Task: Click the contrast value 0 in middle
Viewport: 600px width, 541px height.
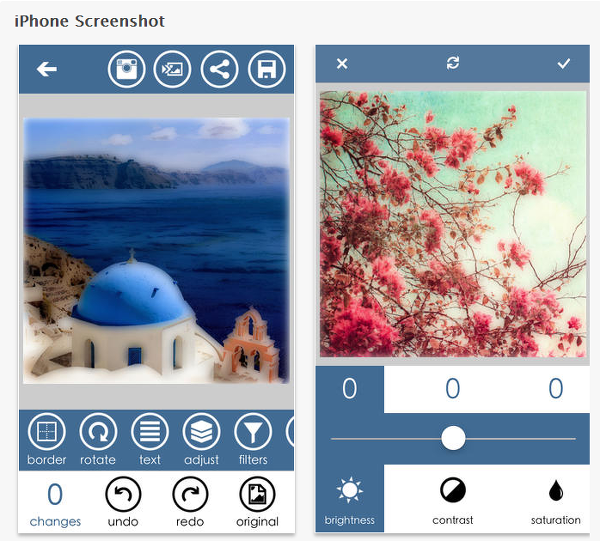Action: pyautogui.click(x=453, y=389)
